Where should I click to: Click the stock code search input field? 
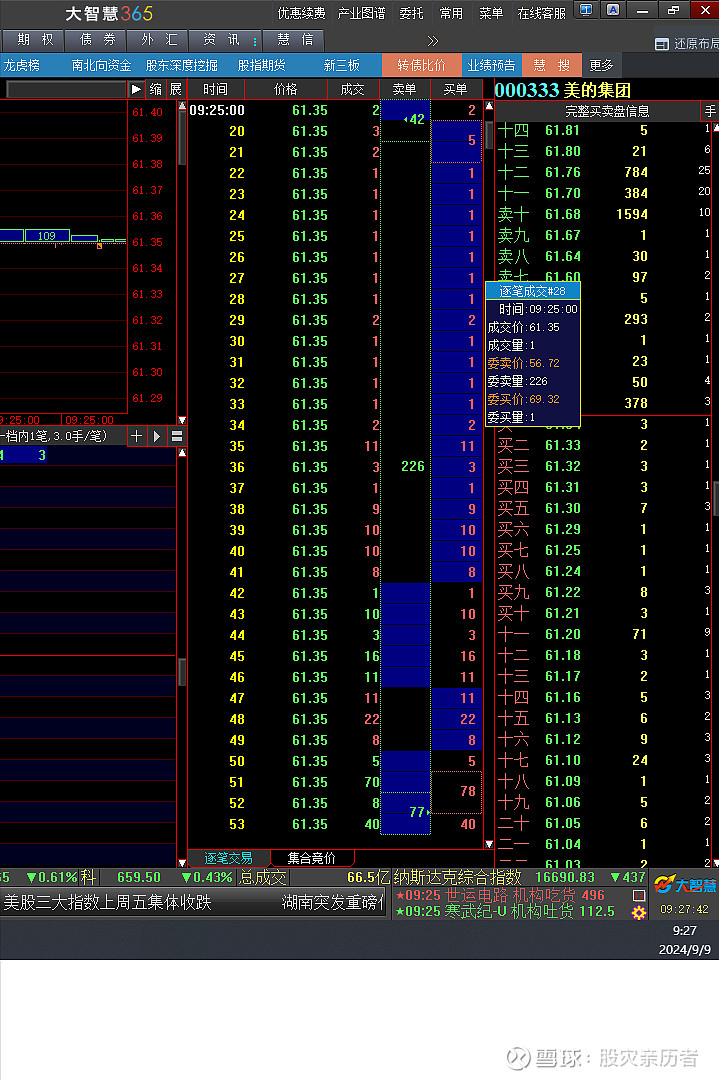[x=66, y=90]
